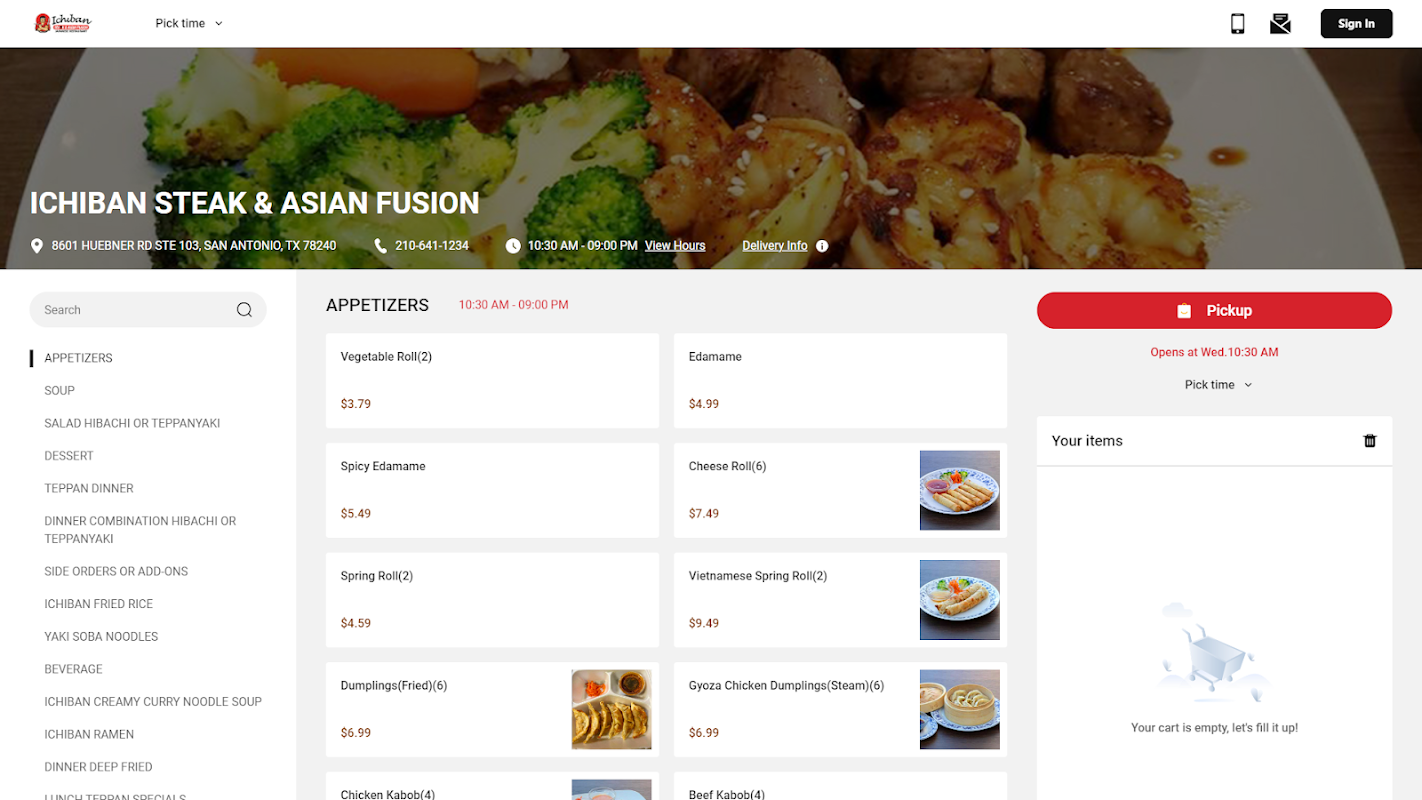Expand the Pick time selector under Pickup
This screenshot has height=800, width=1422.
1218,385
